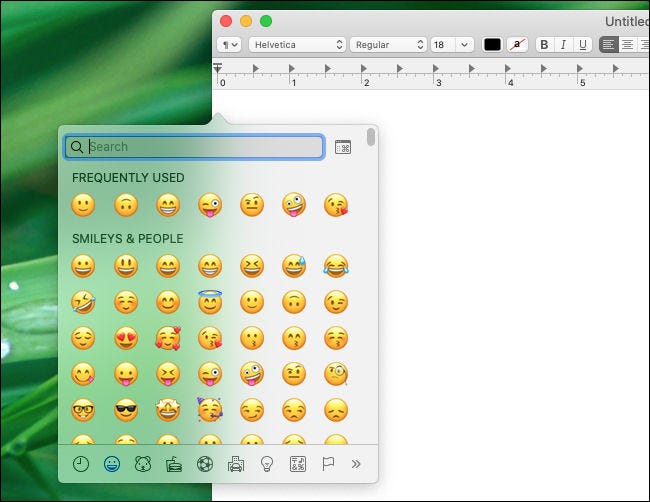
Task: Open the Regular typeface dropdown
Action: [388, 45]
